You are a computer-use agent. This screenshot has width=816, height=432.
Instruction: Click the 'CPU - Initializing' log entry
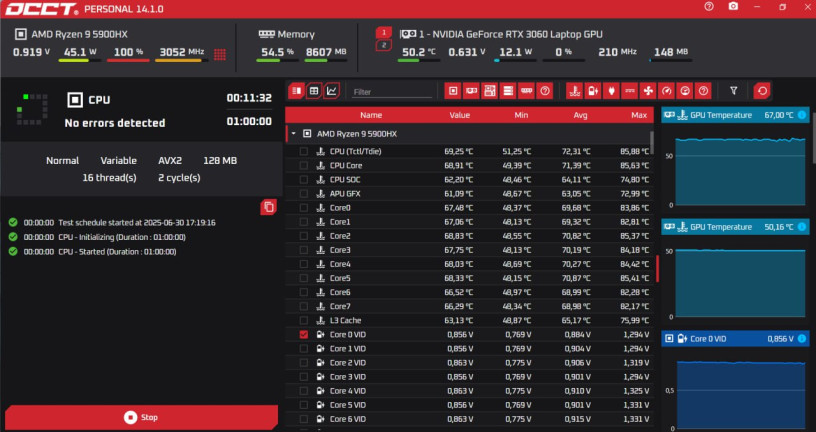(x=122, y=237)
